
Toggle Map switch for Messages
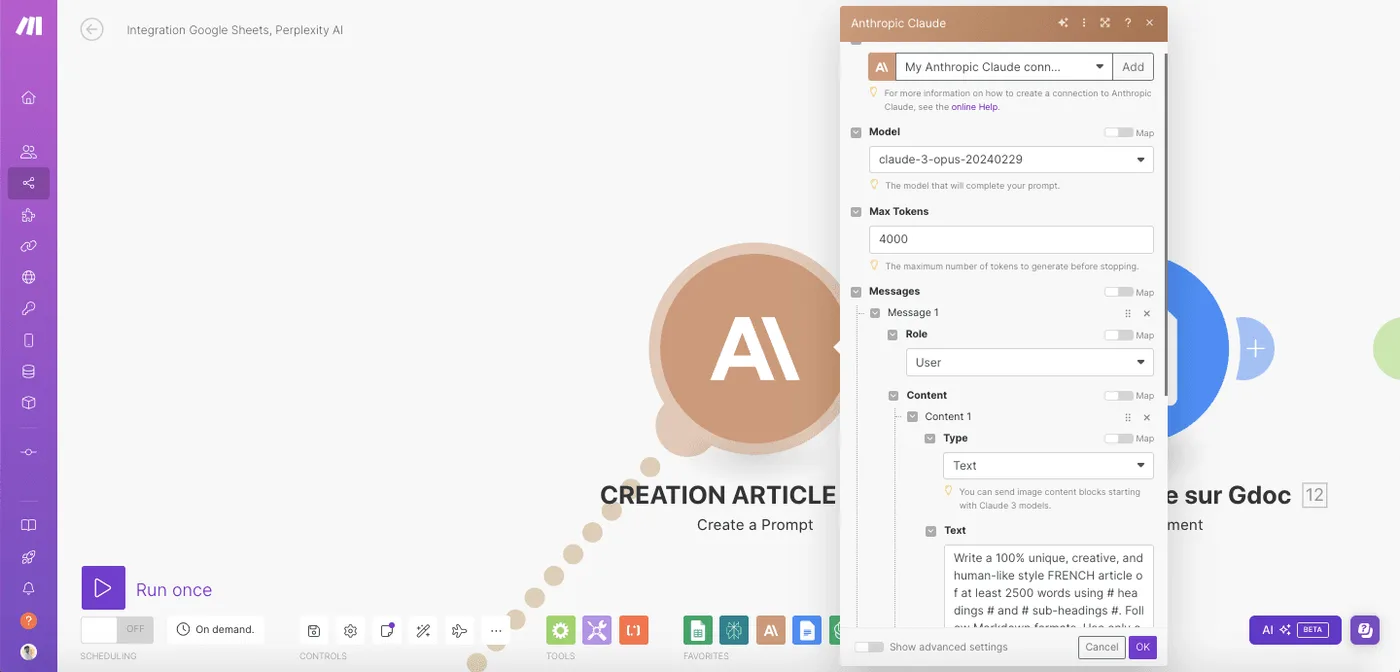1118,292
